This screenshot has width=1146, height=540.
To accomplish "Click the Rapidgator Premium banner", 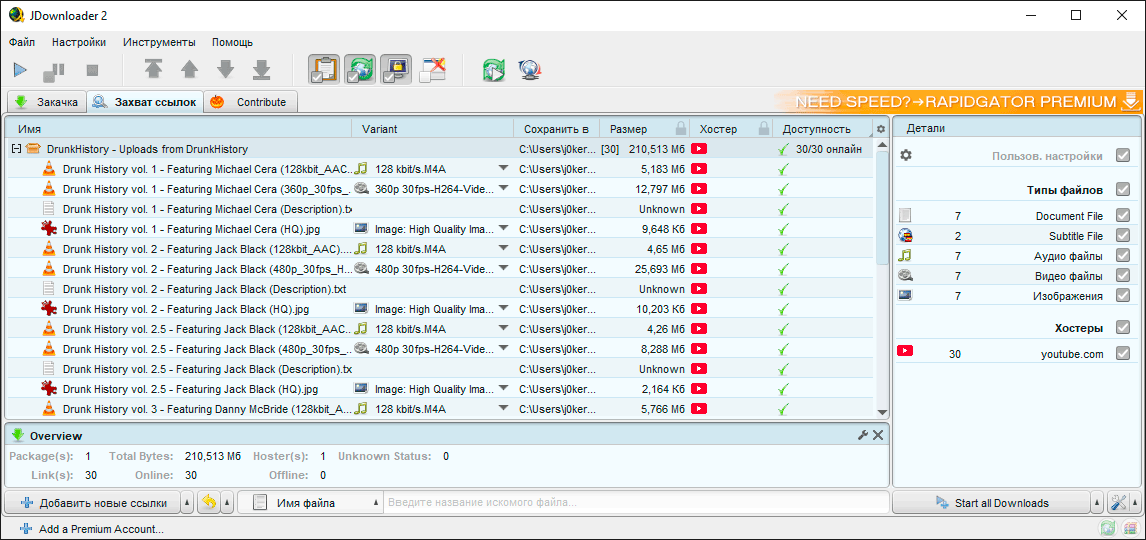I will pos(957,102).
